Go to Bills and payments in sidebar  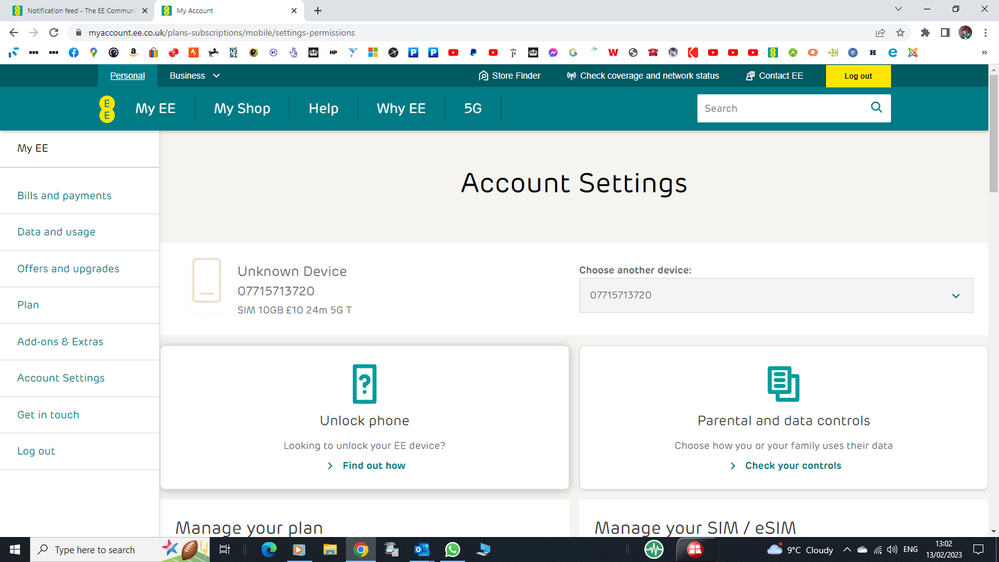click(x=64, y=196)
